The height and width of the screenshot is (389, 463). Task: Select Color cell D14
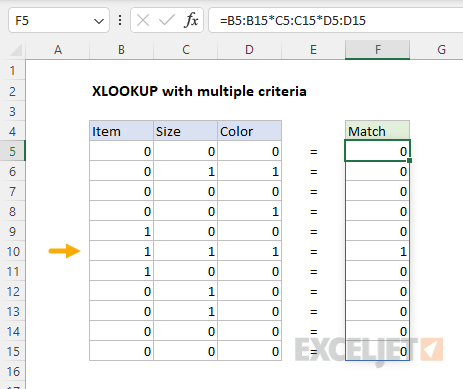pyautogui.click(x=249, y=331)
